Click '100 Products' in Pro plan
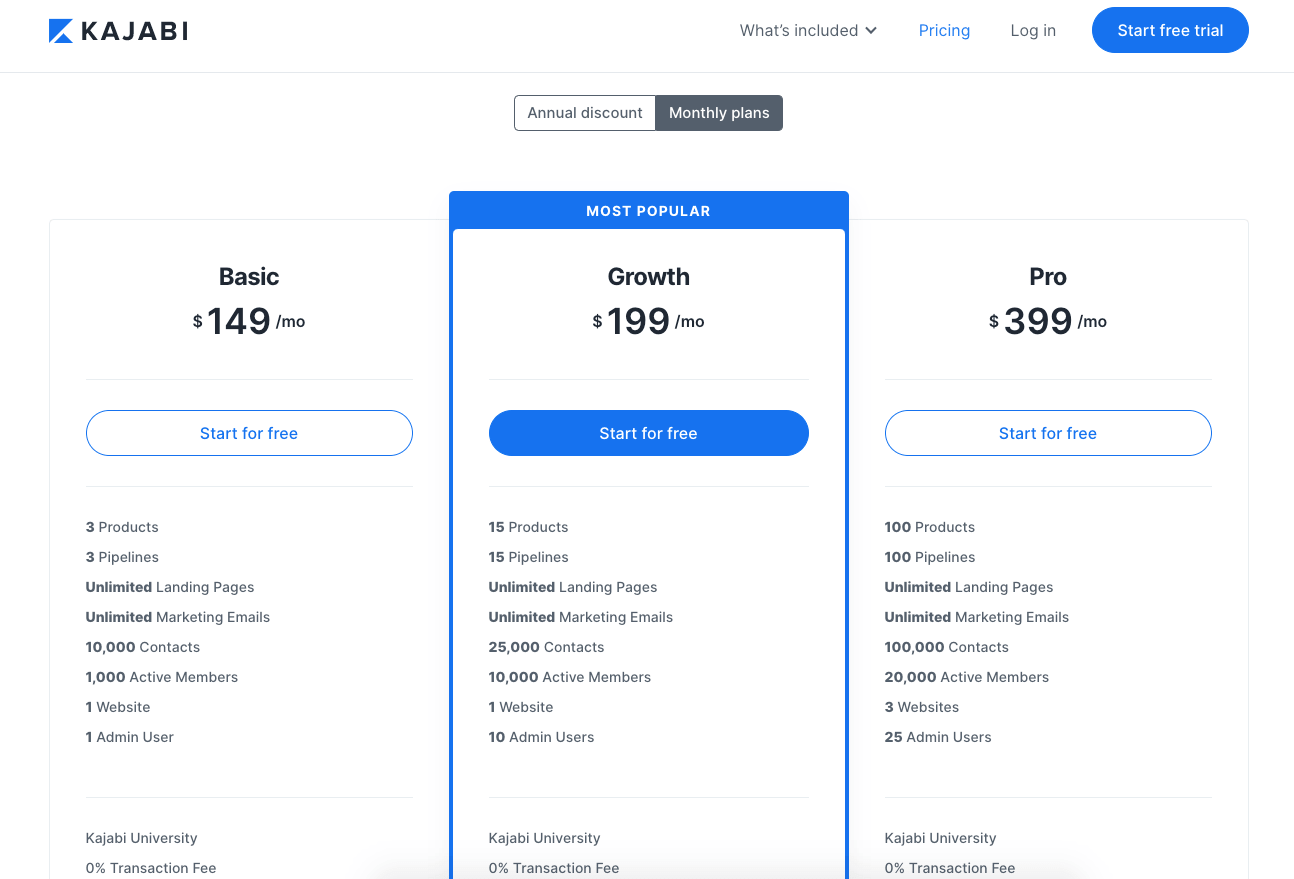 930,527
